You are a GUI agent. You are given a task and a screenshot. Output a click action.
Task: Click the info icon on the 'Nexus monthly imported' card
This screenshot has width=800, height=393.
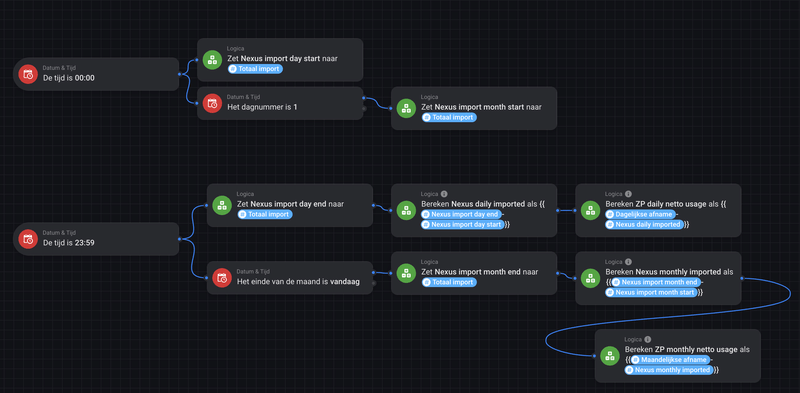(x=628, y=262)
